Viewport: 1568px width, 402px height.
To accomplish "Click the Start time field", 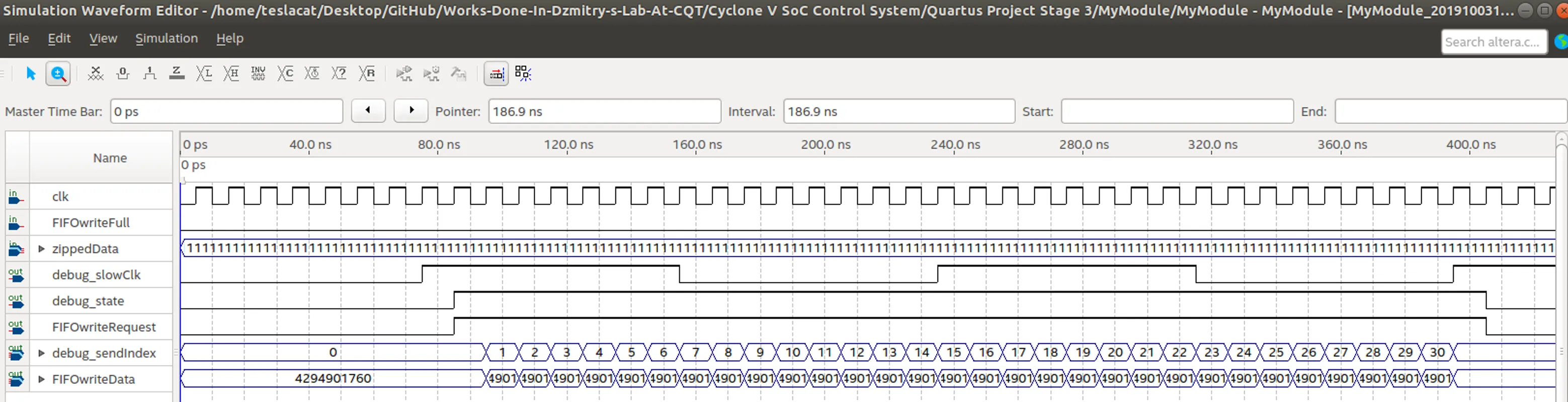I will tap(1177, 111).
